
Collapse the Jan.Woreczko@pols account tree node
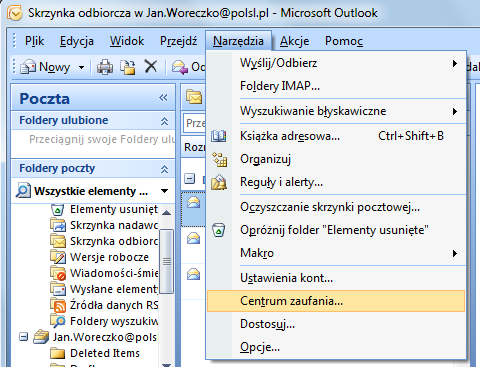pos(23,337)
